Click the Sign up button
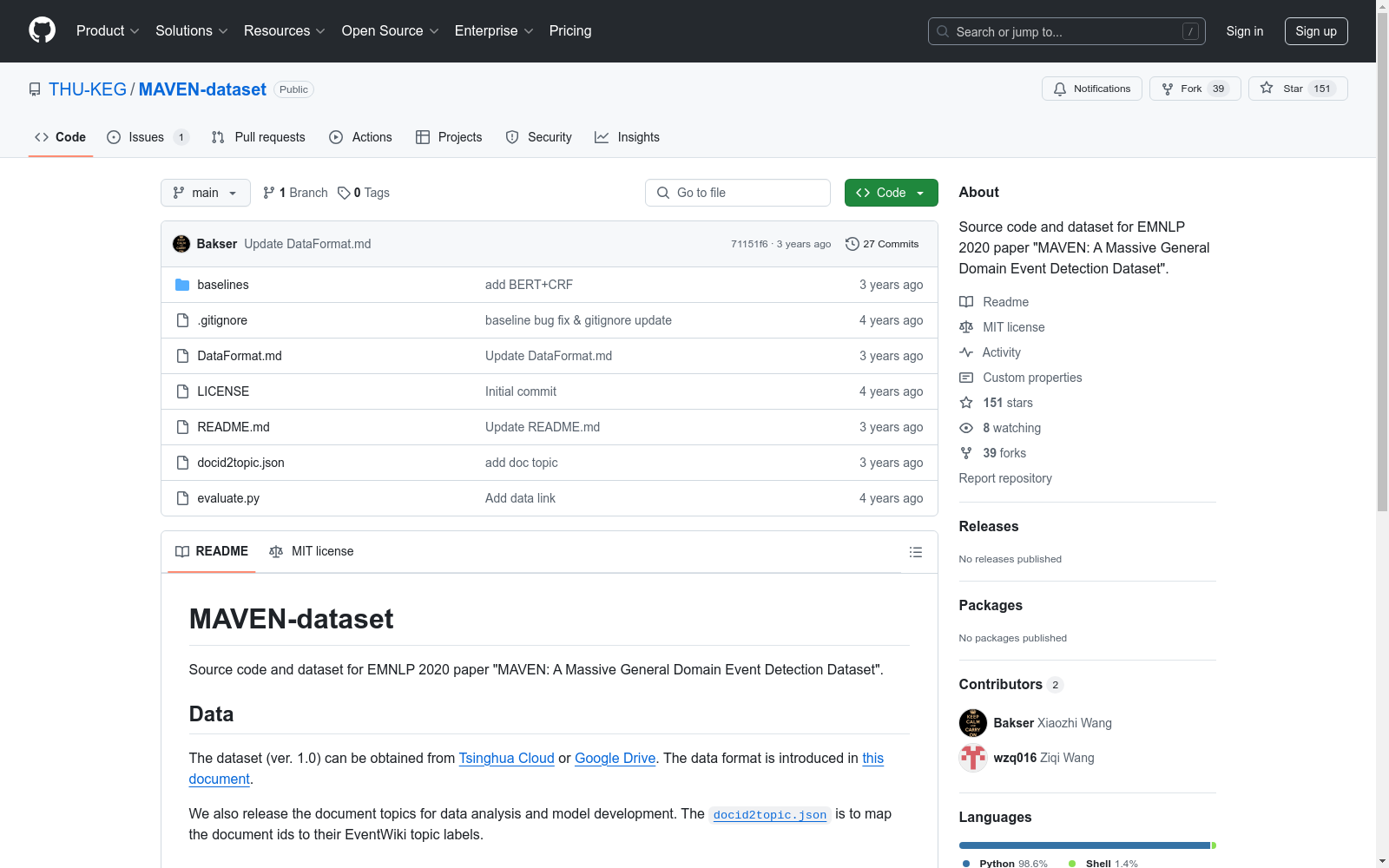Screen dimensions: 1389x868 1316,31
